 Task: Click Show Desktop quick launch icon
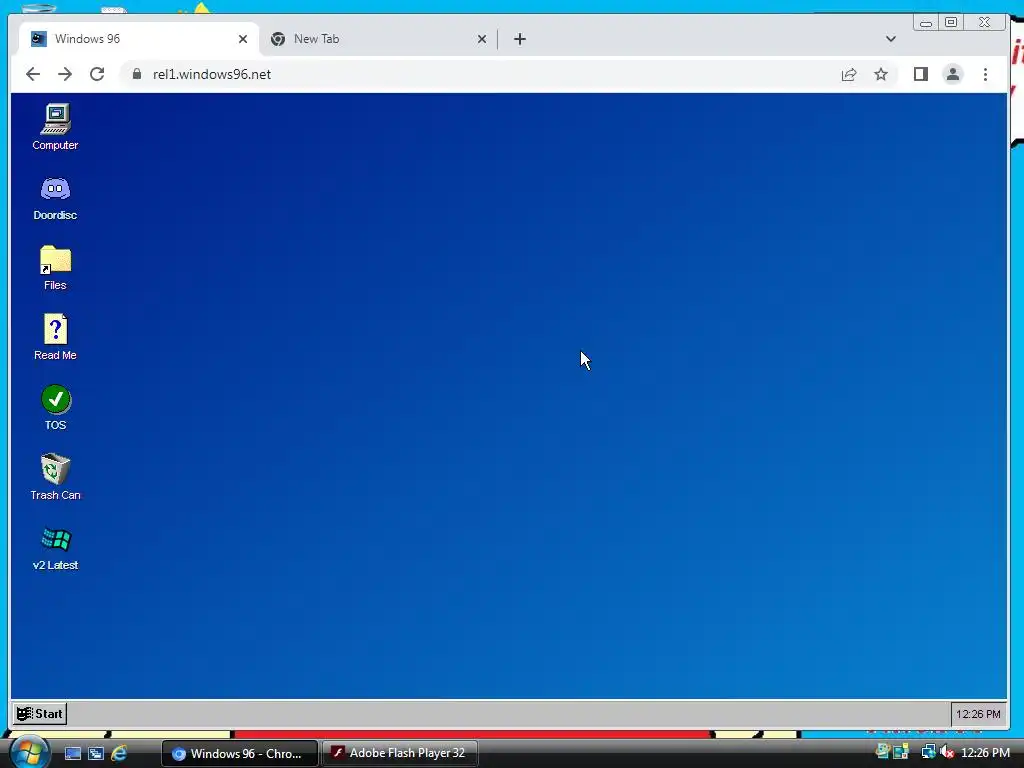coord(72,754)
